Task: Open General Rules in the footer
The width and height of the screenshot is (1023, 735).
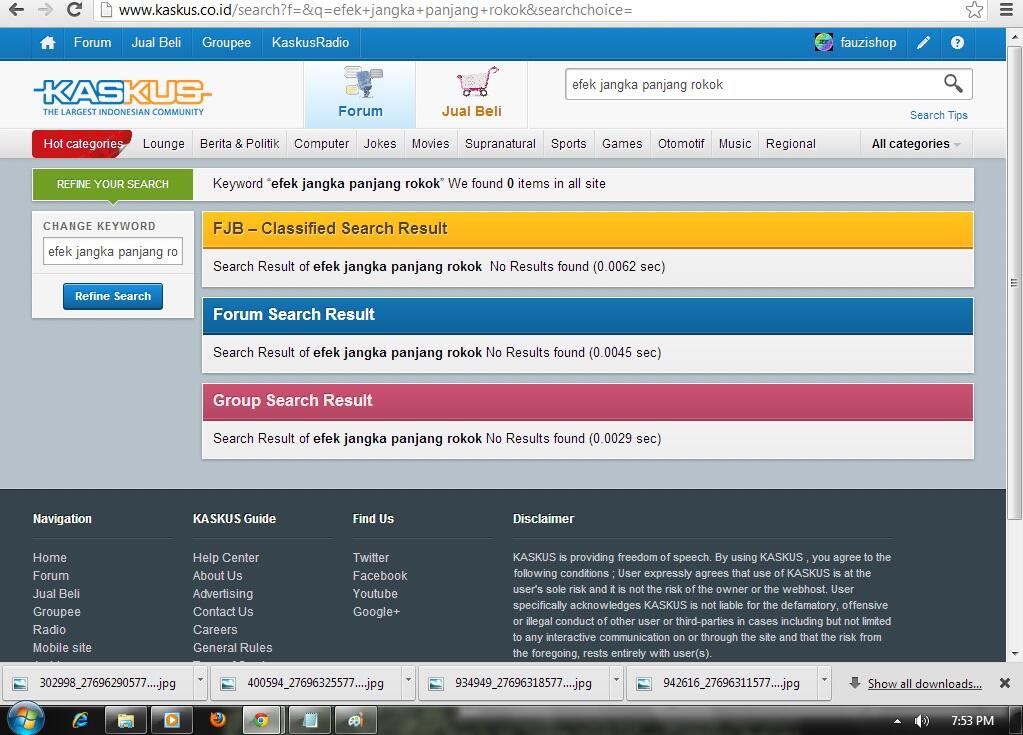Action: click(x=232, y=648)
